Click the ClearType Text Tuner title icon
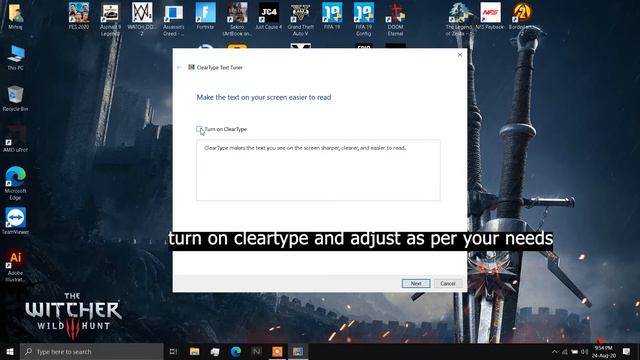The height and width of the screenshot is (360, 640). (191, 67)
